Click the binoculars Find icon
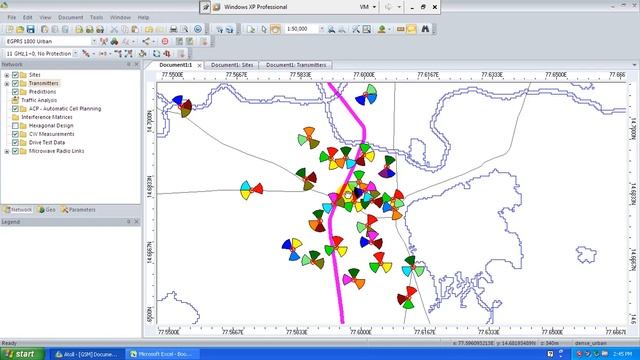The width and height of the screenshot is (640, 360). (425, 29)
